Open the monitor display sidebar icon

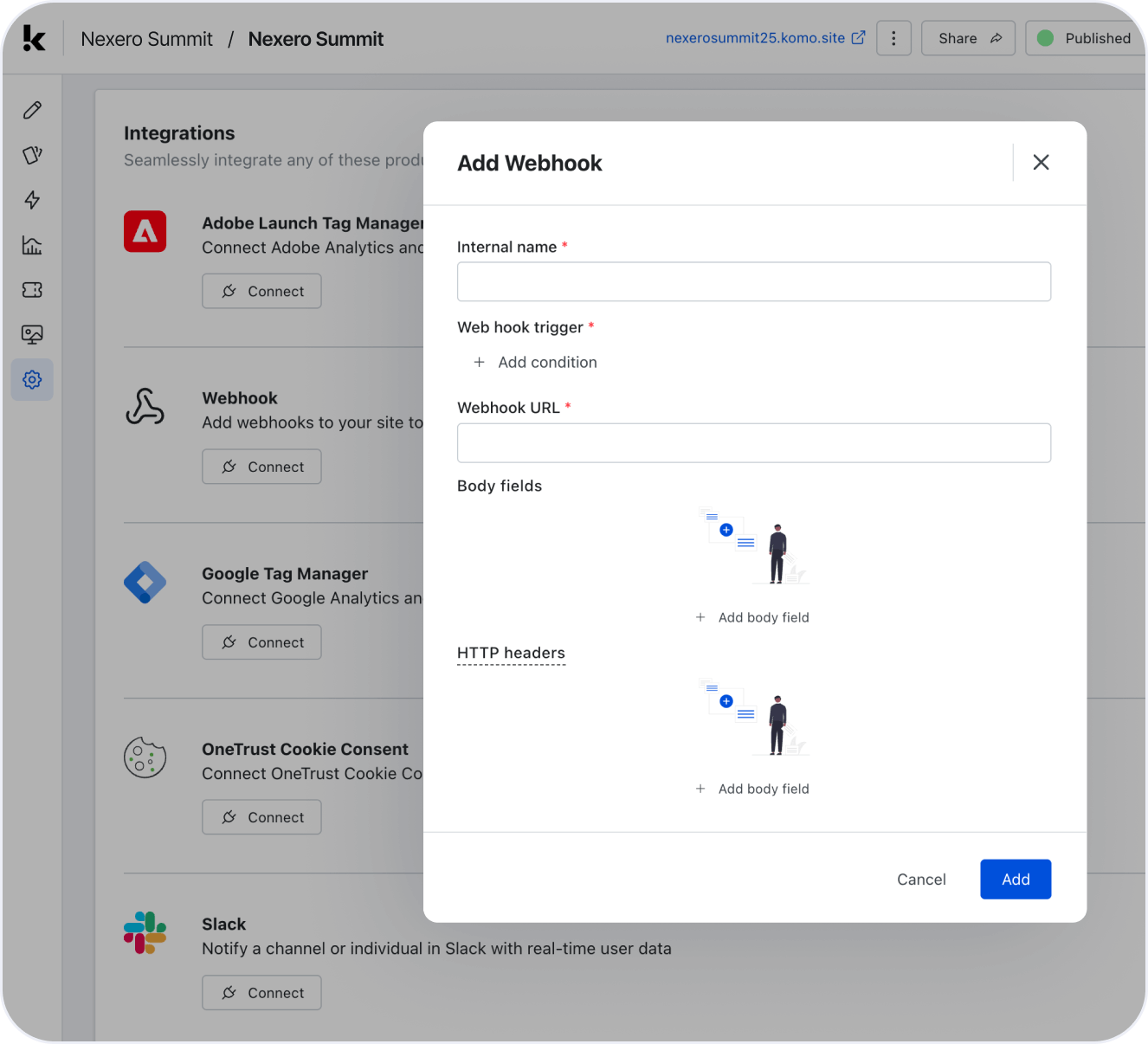click(32, 334)
